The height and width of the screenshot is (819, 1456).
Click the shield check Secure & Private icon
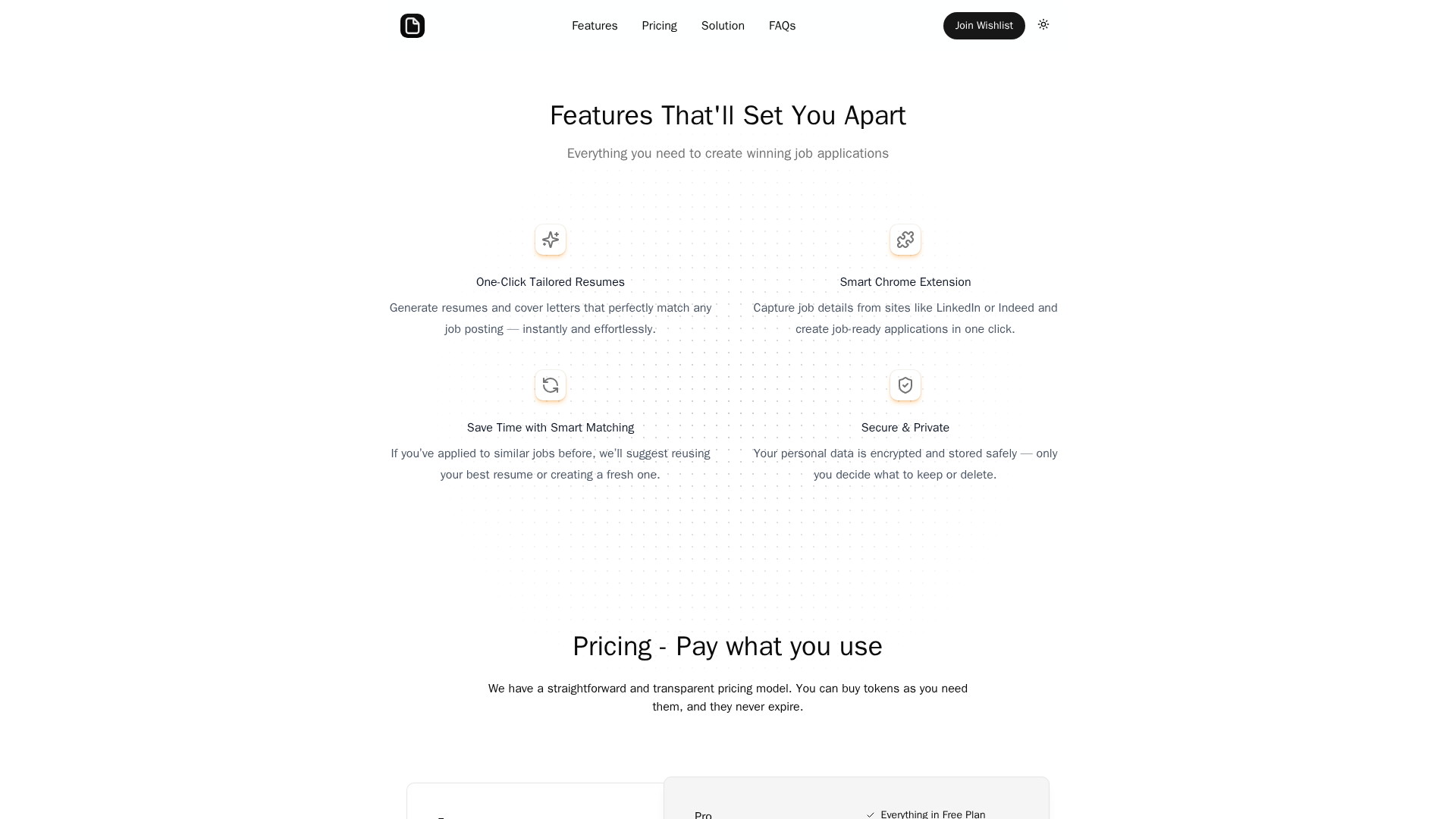tap(905, 385)
